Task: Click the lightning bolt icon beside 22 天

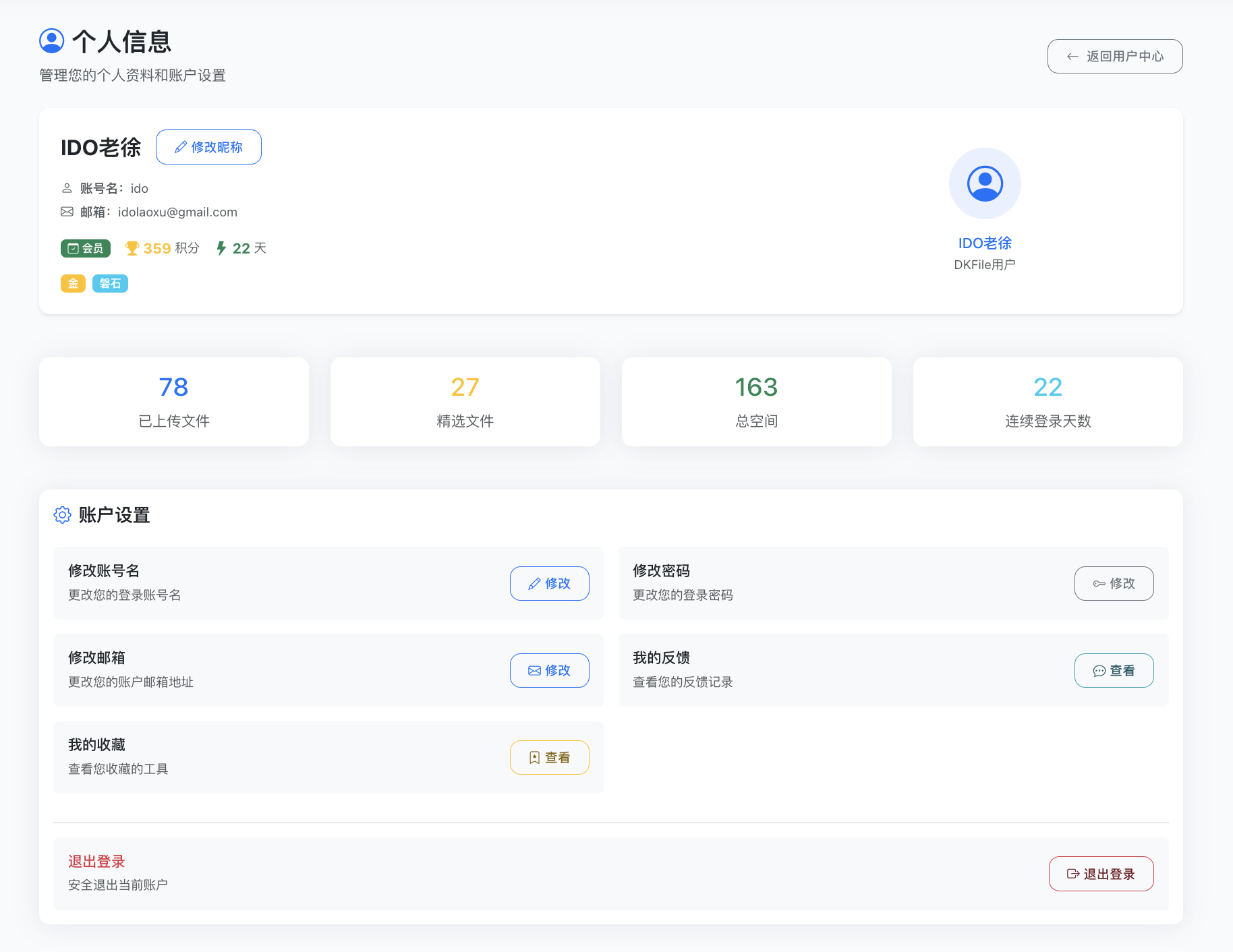Action: (221, 248)
